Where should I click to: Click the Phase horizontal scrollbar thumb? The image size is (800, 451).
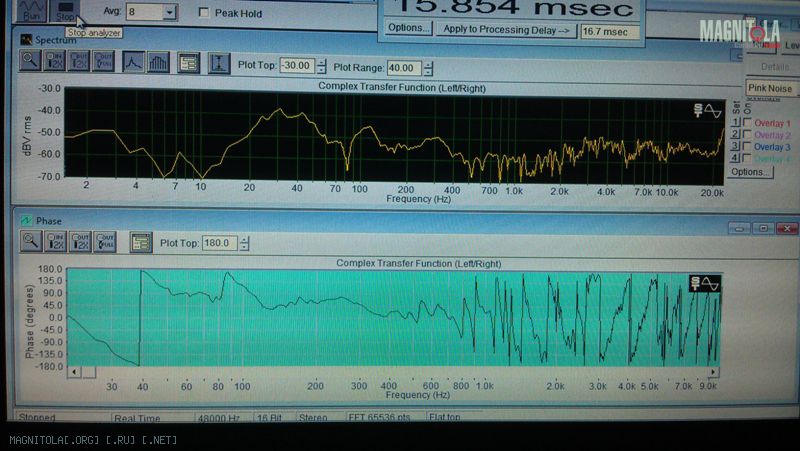[89, 372]
